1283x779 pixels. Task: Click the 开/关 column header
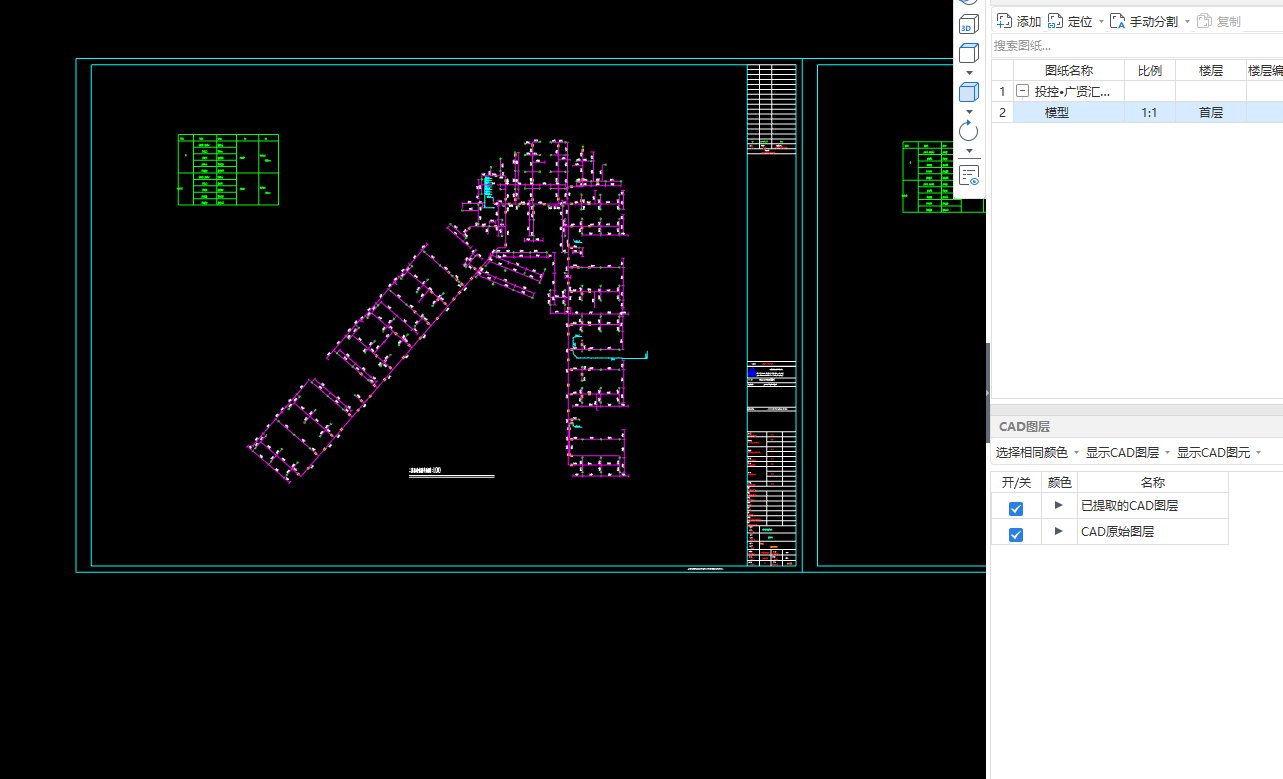coord(1016,482)
